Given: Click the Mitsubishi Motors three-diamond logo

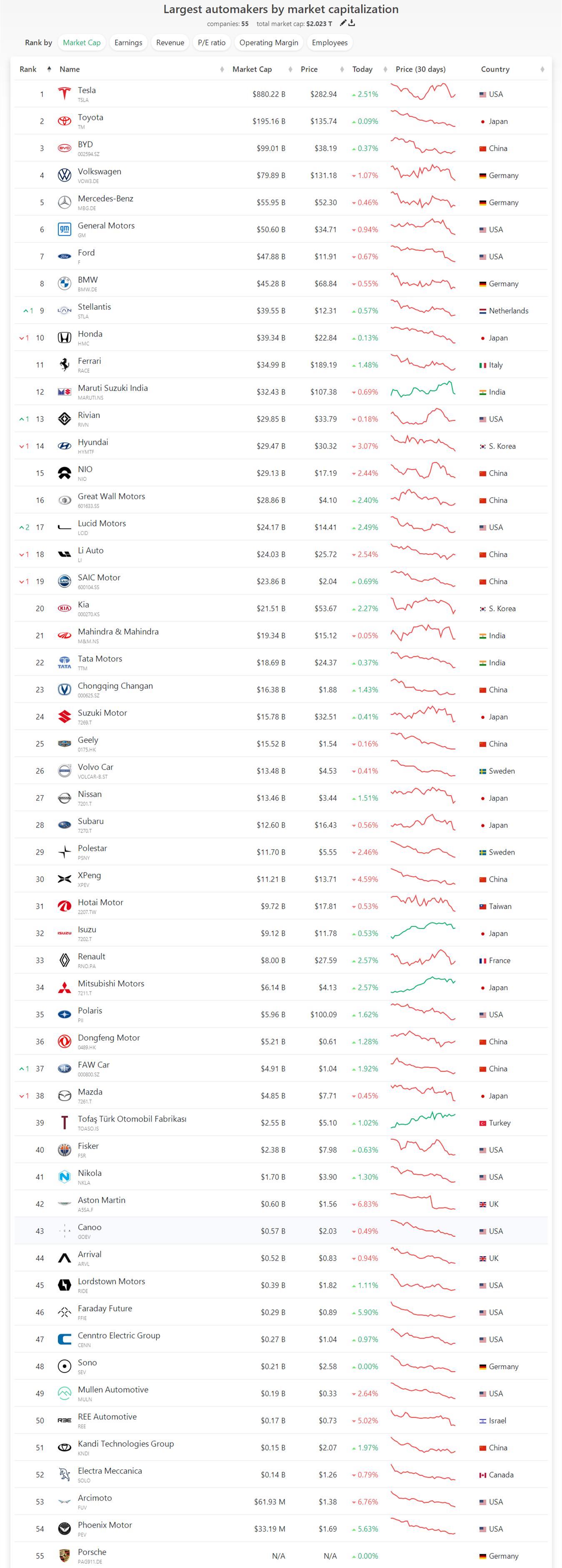Looking at the screenshot, I should click(64, 987).
